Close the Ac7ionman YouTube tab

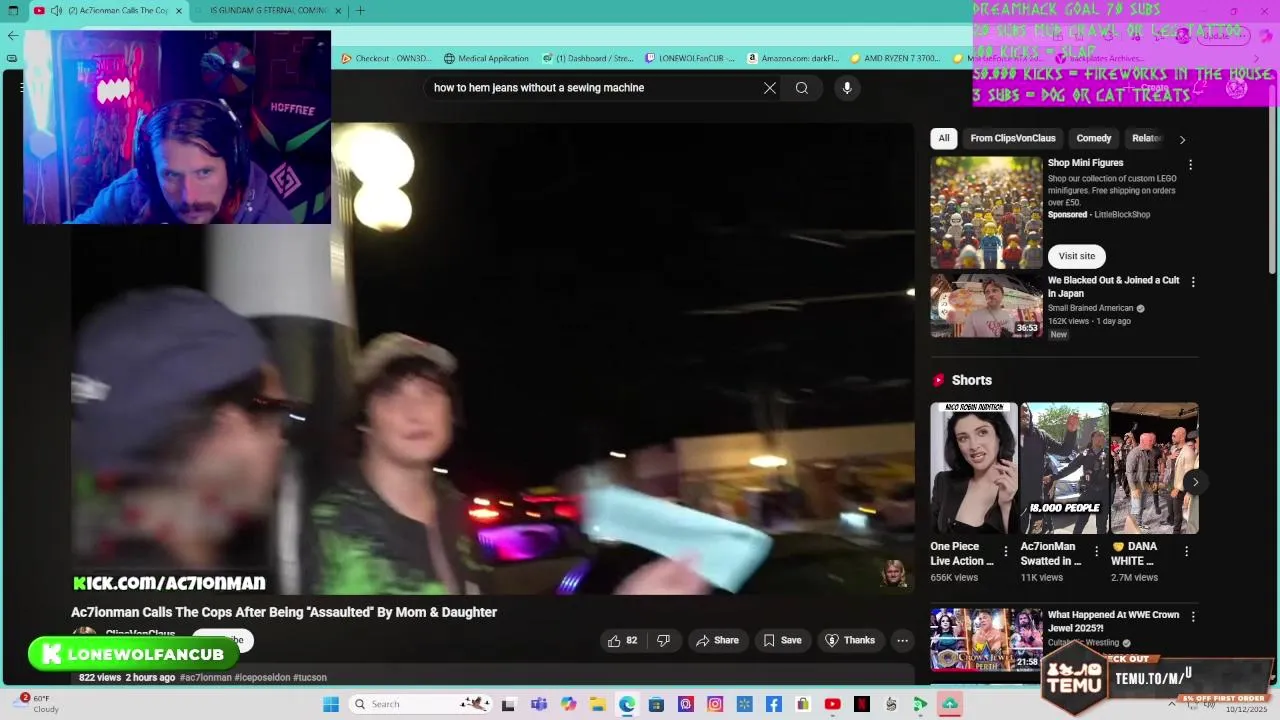click(179, 11)
